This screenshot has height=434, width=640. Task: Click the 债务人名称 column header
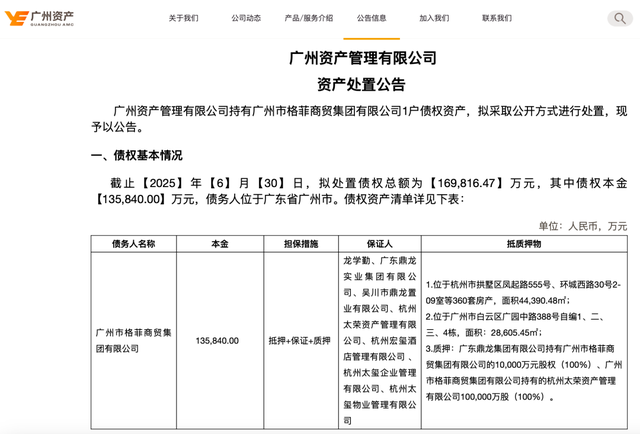[133, 244]
